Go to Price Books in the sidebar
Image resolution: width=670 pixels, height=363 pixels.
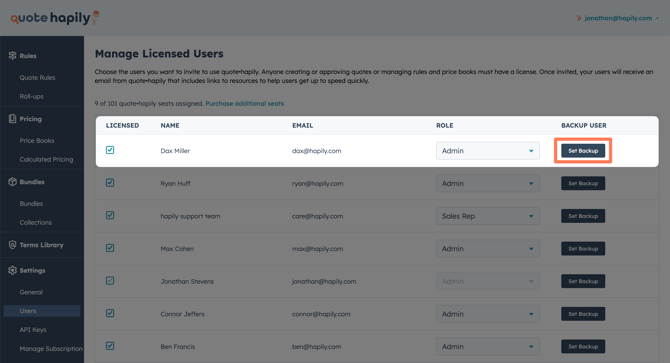37,141
